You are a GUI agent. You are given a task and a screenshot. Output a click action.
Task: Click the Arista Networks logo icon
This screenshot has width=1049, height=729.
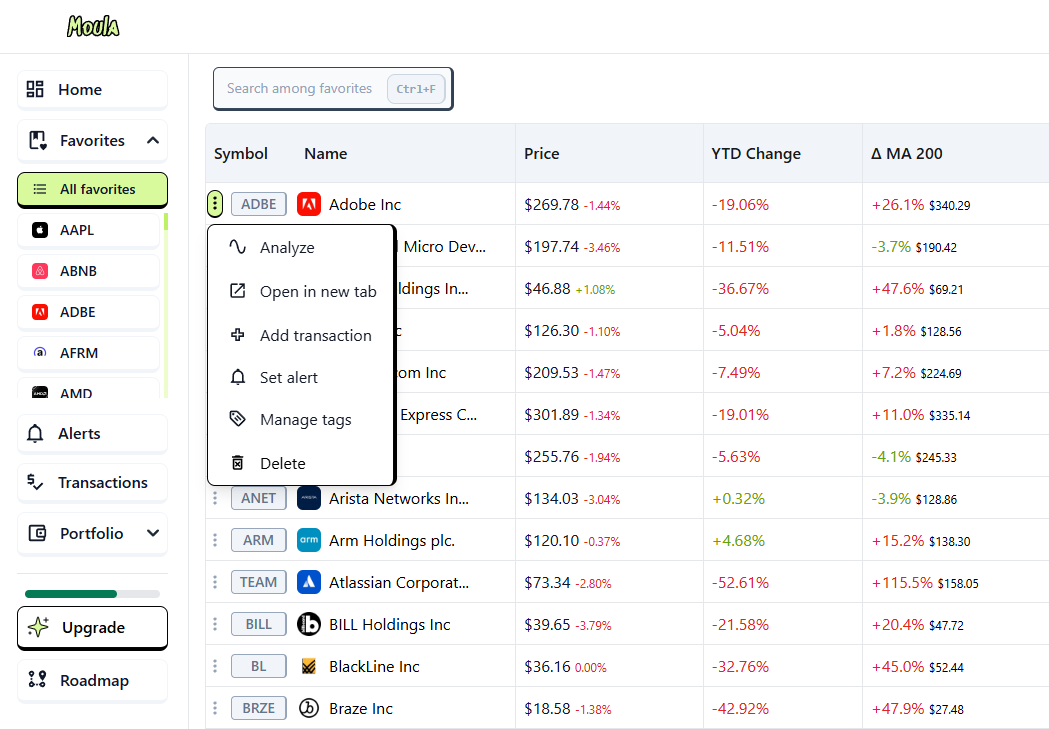[308, 498]
